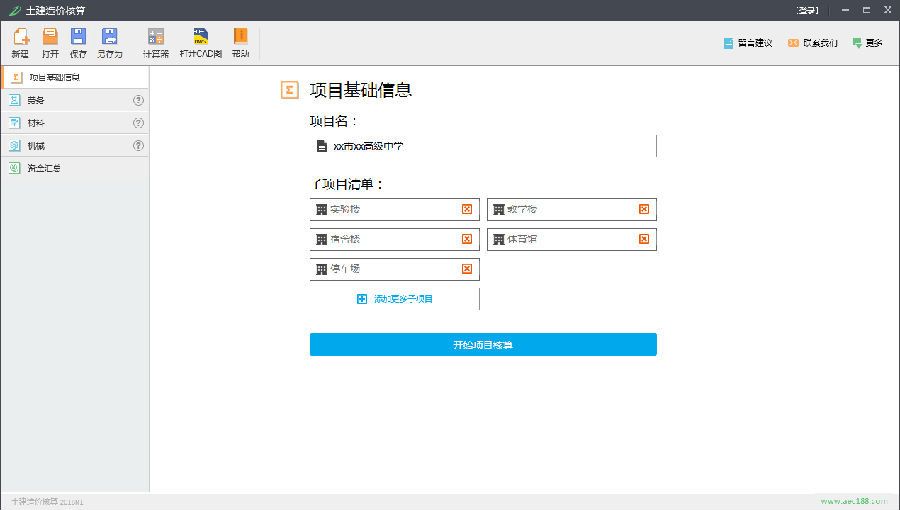This screenshot has height=510, width=900.
Task: Switch to the 综合汇总 section
Action: tap(75, 168)
